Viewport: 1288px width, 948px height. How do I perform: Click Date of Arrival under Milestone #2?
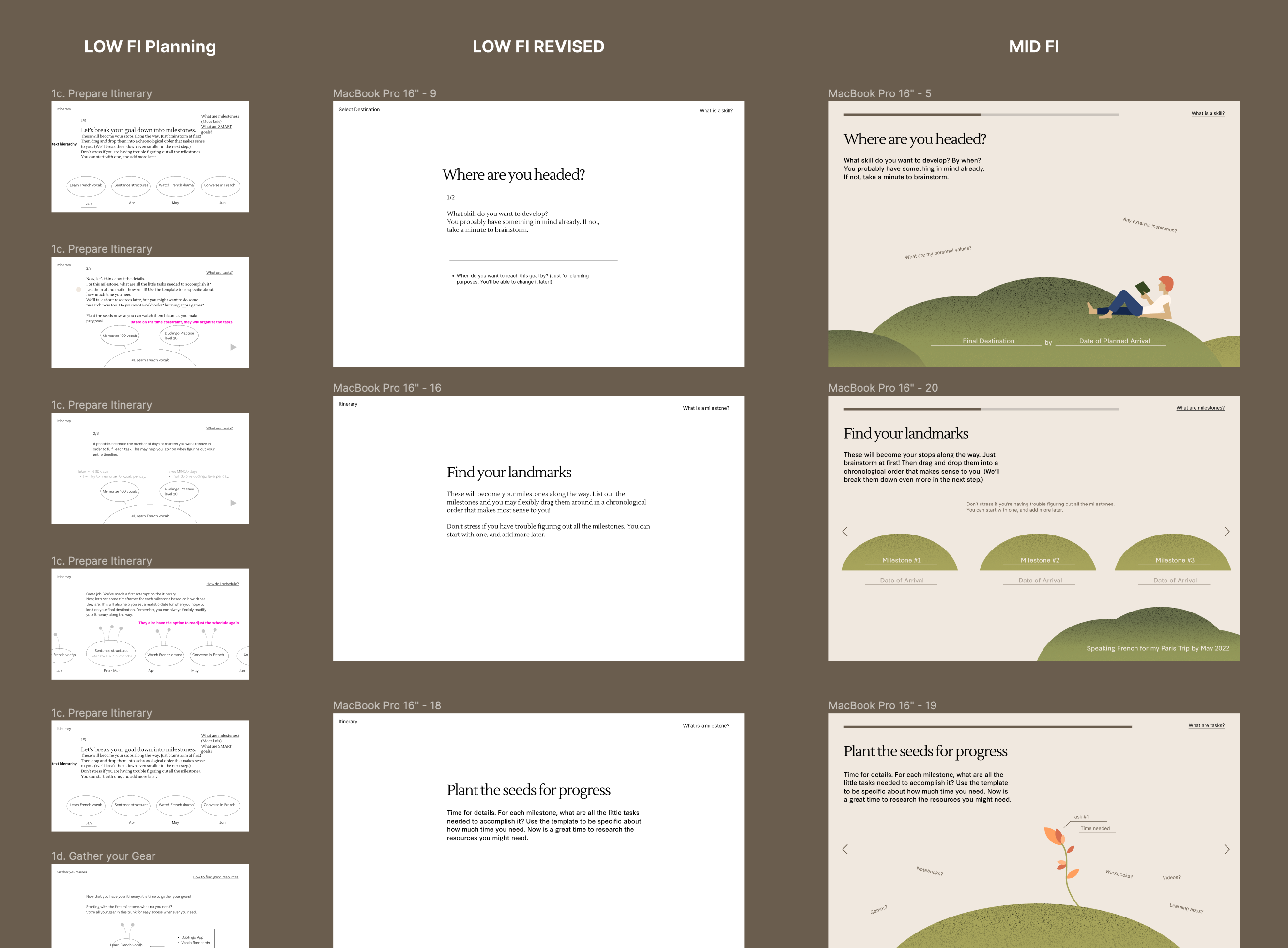point(1040,580)
